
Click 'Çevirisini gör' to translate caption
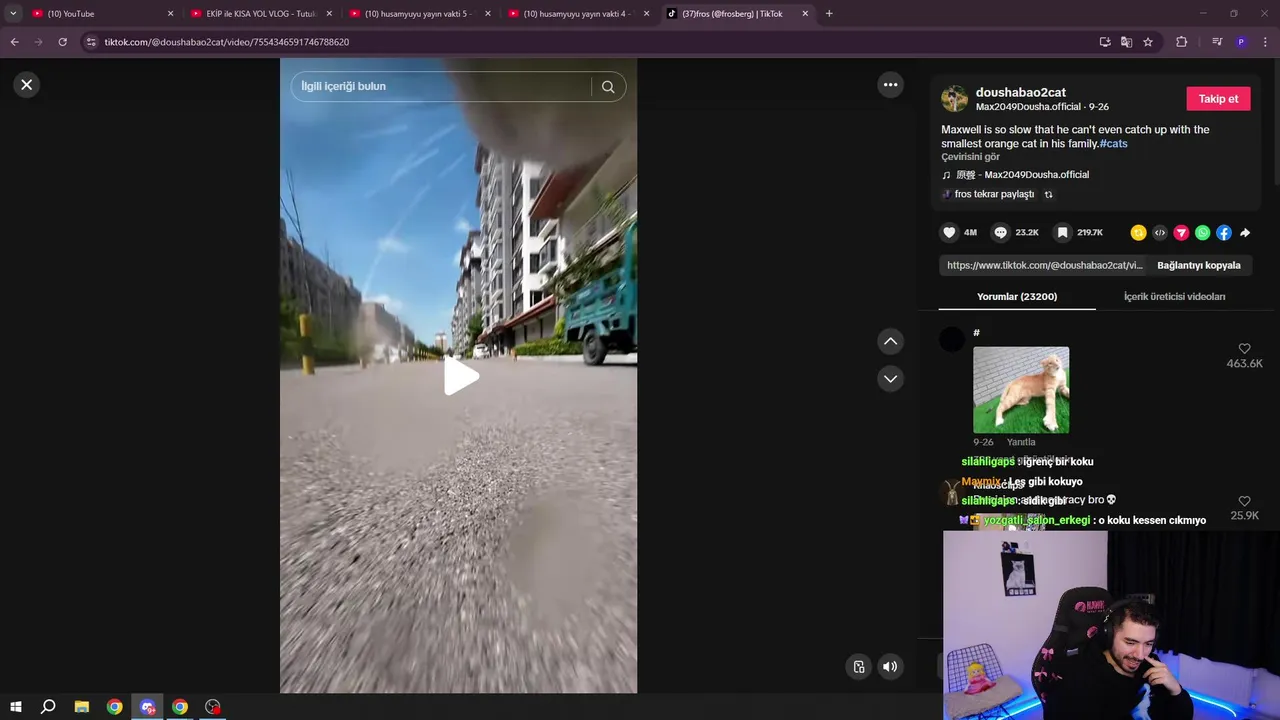tap(970, 157)
